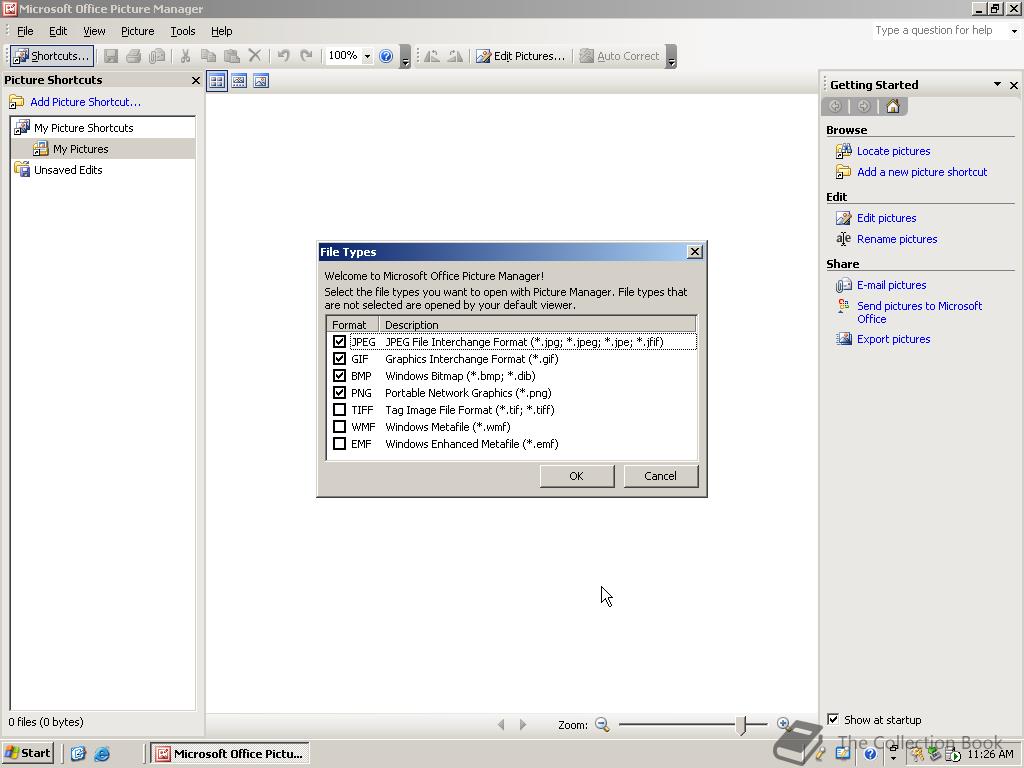
Task: Check the TIFF file type checkbox
Action: tap(339, 409)
